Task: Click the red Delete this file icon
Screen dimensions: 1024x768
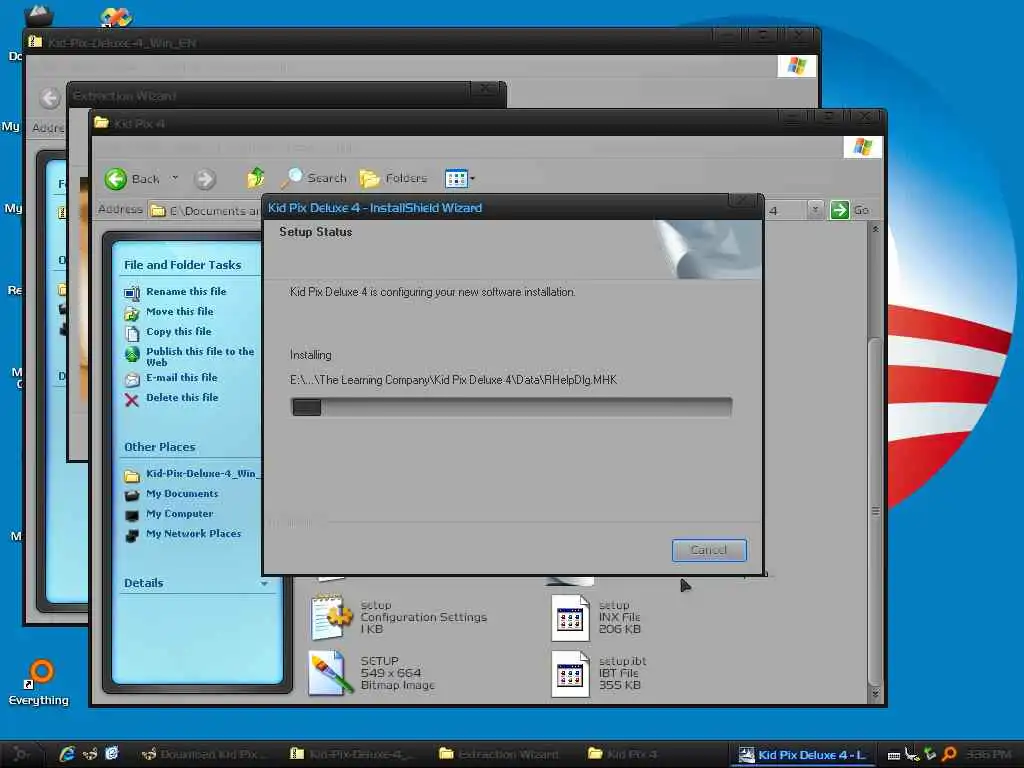Action: [x=132, y=400]
